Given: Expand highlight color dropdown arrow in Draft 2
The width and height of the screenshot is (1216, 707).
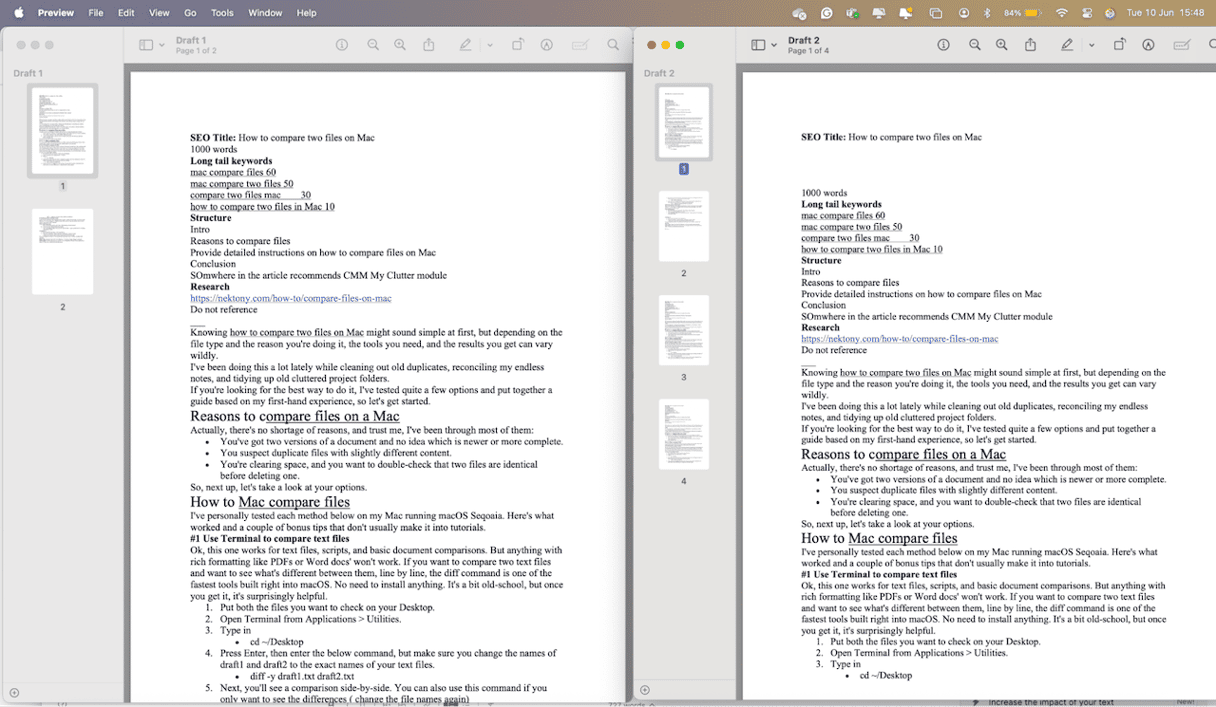Looking at the screenshot, I should (x=1091, y=45).
